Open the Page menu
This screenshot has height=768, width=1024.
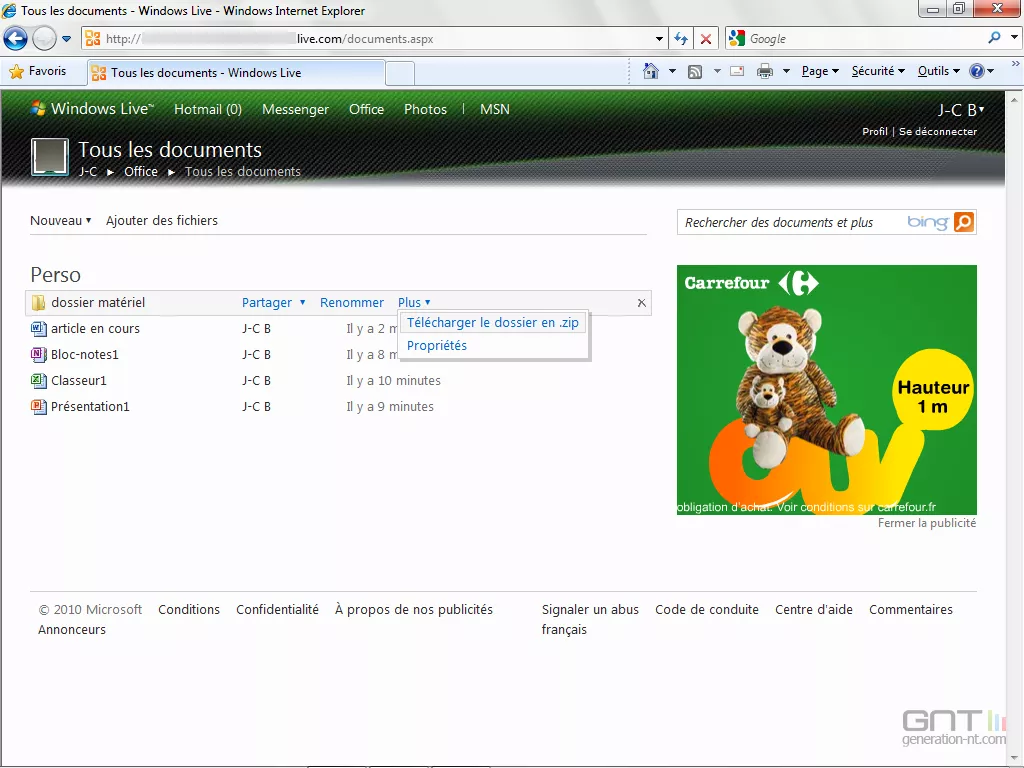820,71
